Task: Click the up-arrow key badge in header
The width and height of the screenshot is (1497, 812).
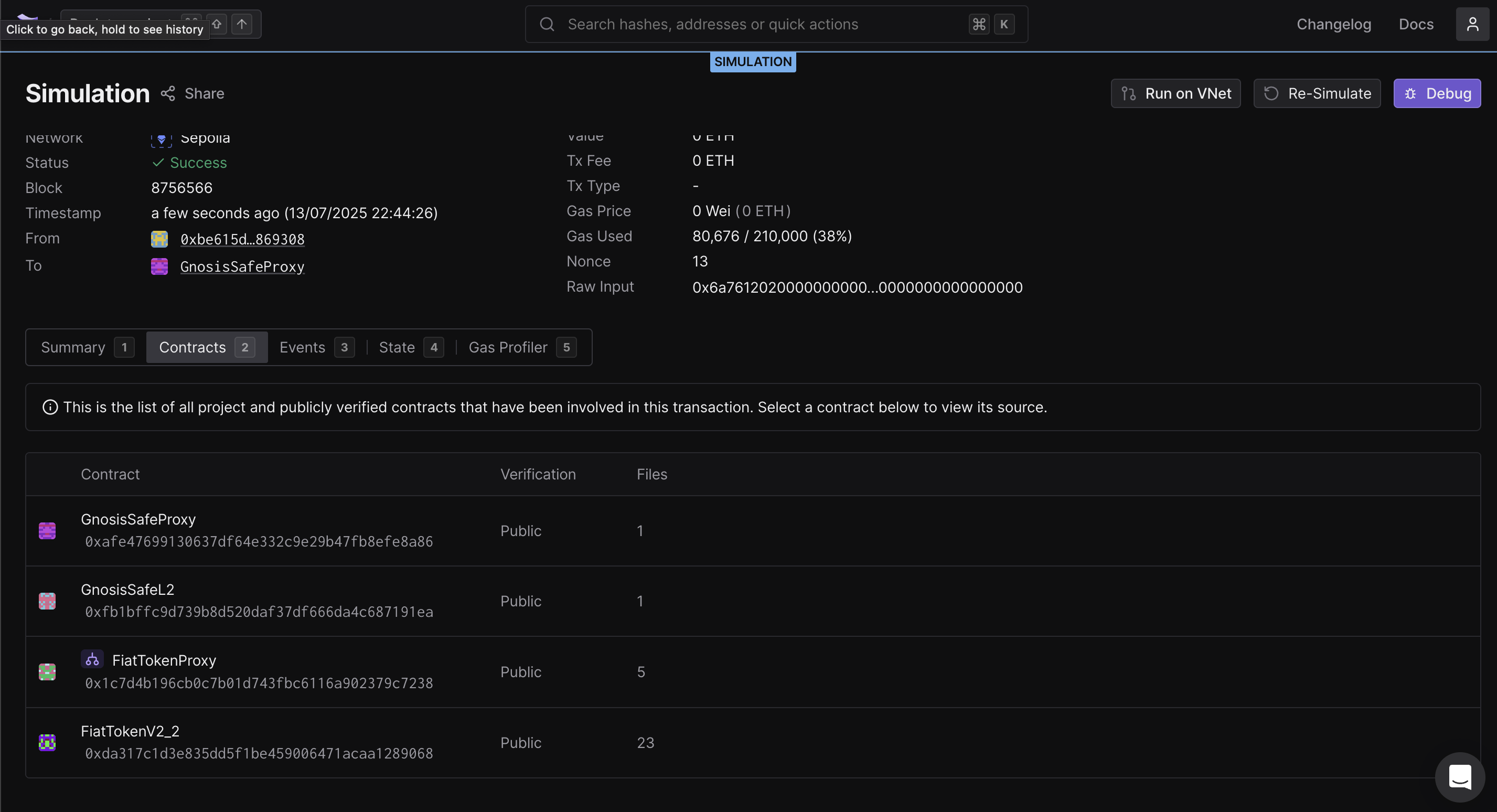Action: (x=242, y=25)
